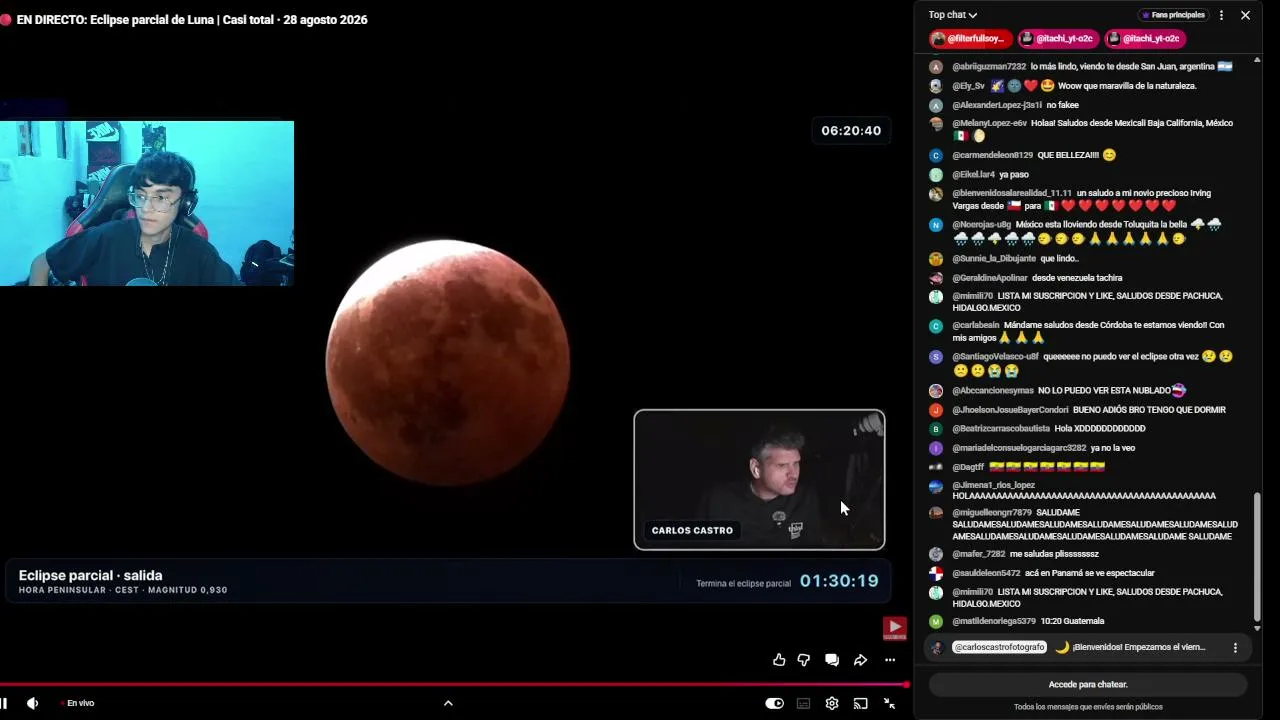Viewport: 1280px width, 720px height.
Task: Click avatar of @bienvenidosalarealidad_11.11
Action: [x=936, y=194]
